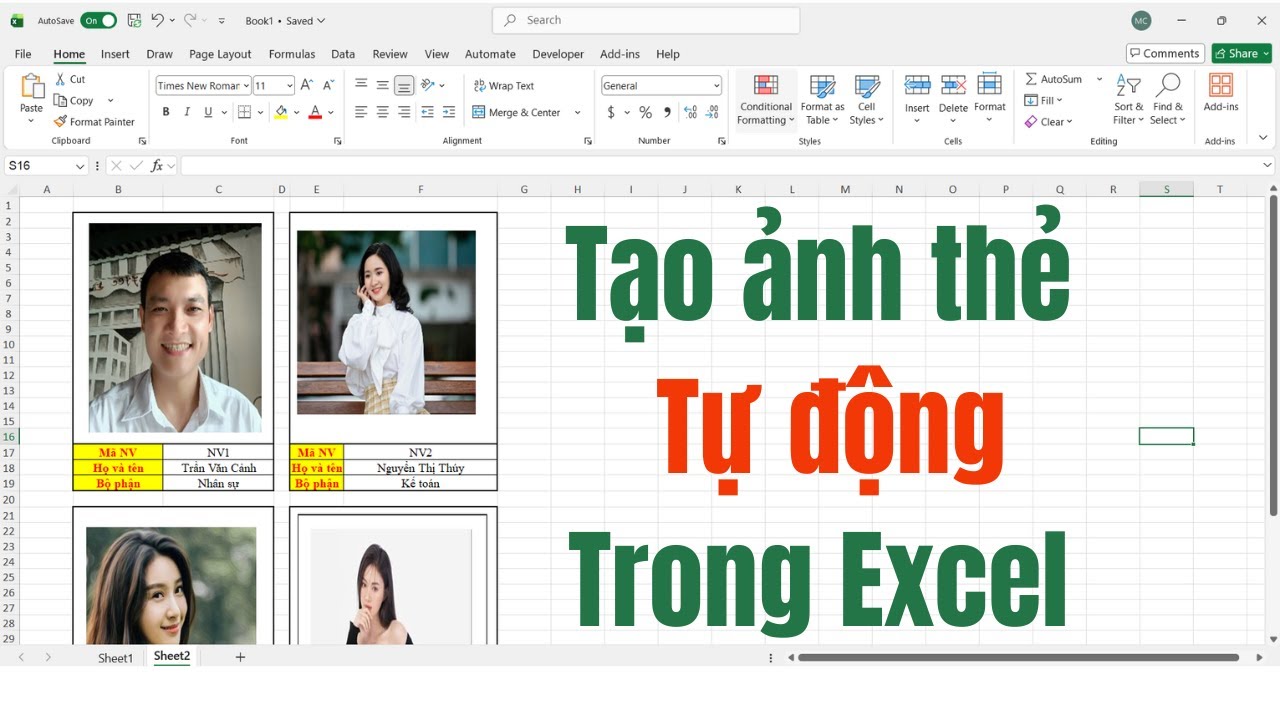Viewport: 1280px width, 720px height.
Task: Click the Merge & Center button
Action: click(x=516, y=113)
